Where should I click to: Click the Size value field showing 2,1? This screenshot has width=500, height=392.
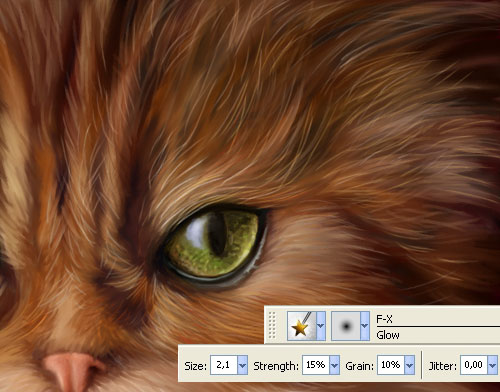(x=224, y=365)
